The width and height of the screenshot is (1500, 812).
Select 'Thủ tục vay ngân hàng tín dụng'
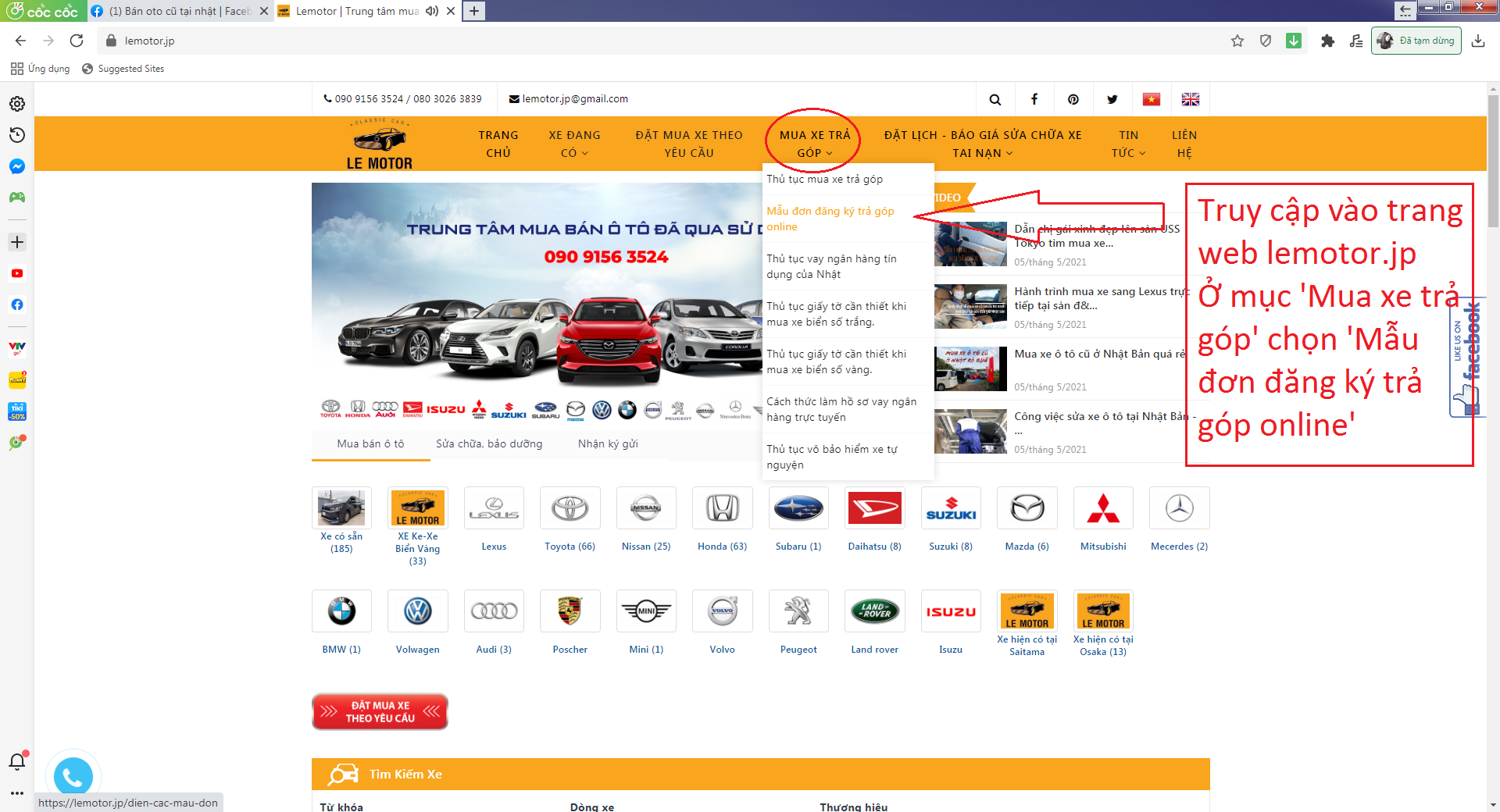[x=832, y=266]
